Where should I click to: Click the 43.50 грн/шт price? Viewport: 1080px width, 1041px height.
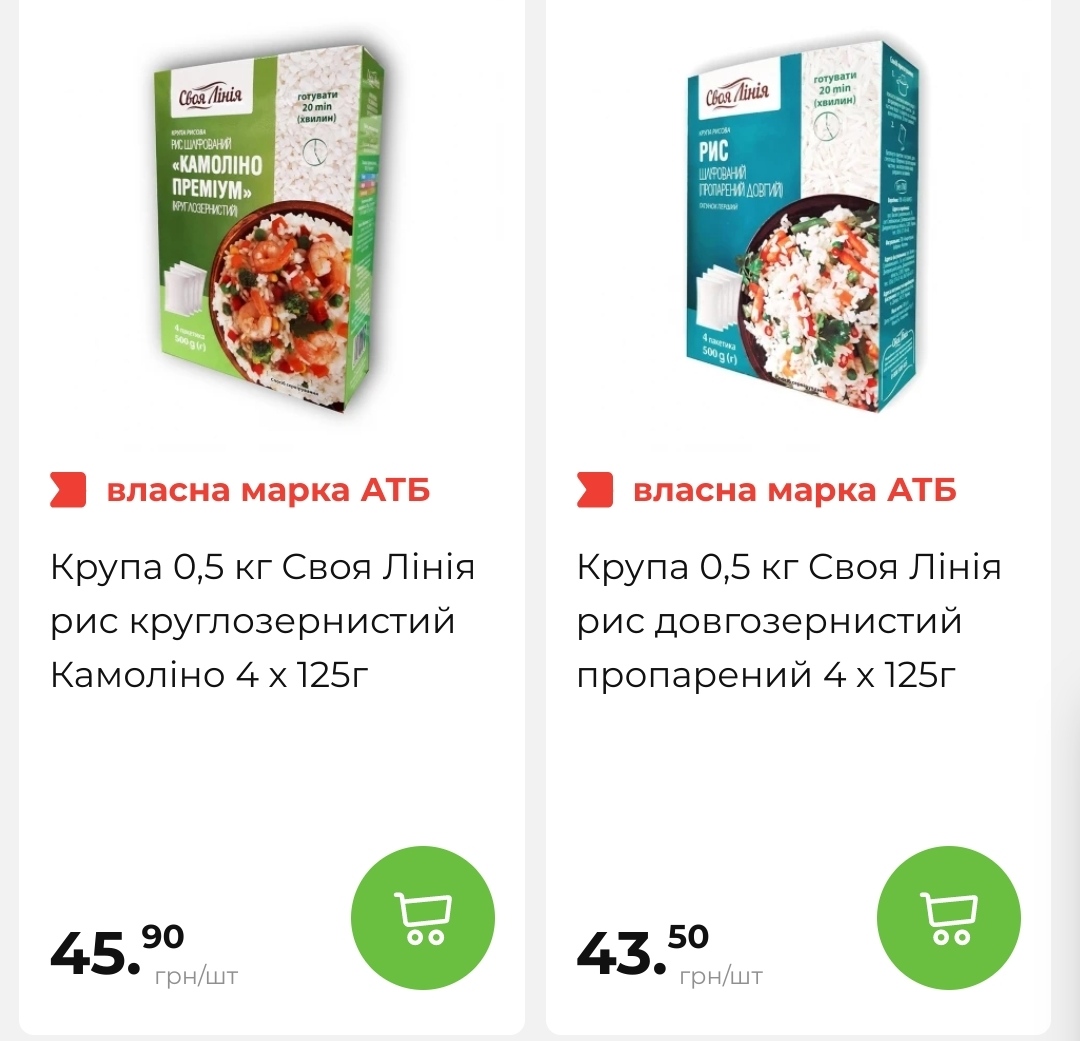pos(669,955)
